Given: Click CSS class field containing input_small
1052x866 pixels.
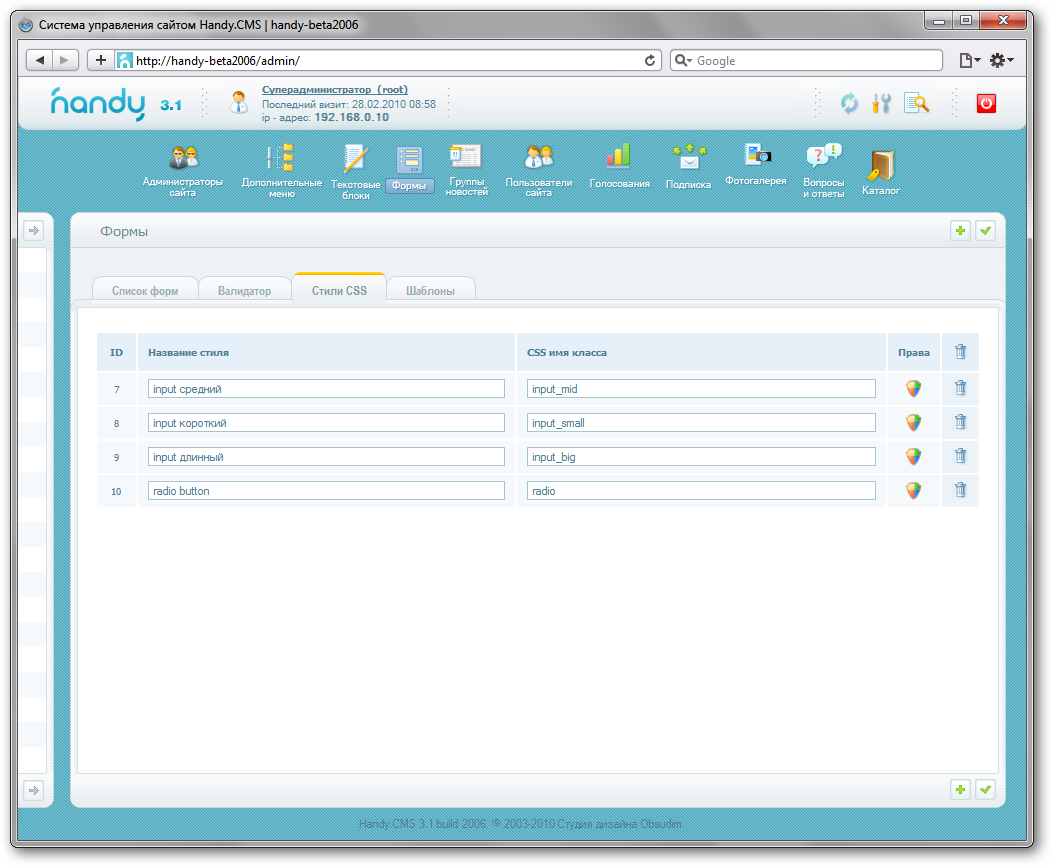Looking at the screenshot, I should [x=701, y=423].
